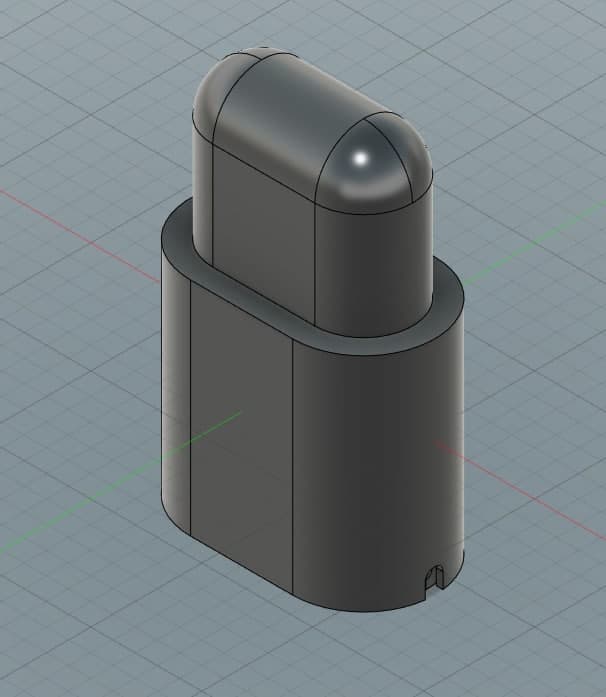Select the flat side face of lower body
Image resolution: width=606 pixels, height=697 pixels.
(x=241, y=437)
